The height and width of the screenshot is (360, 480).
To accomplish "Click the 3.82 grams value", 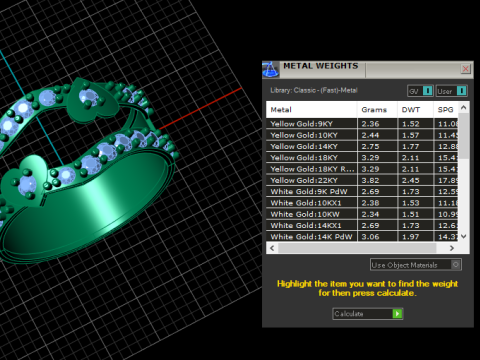I will [x=370, y=181].
